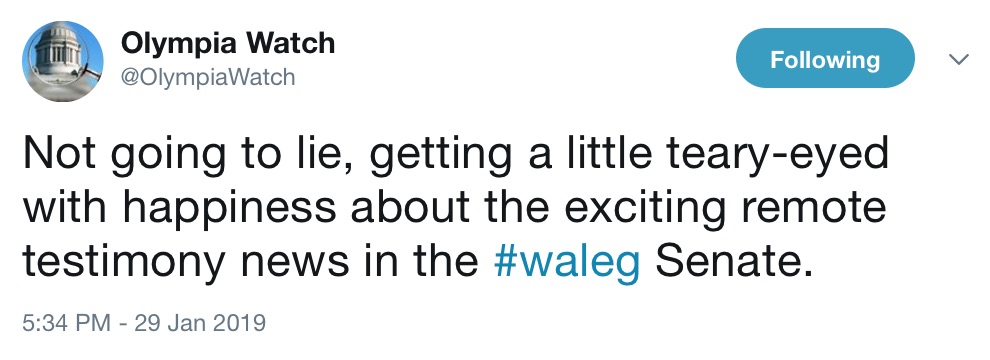Expand the tweet options chevron
990x360 pixels.
point(959,59)
